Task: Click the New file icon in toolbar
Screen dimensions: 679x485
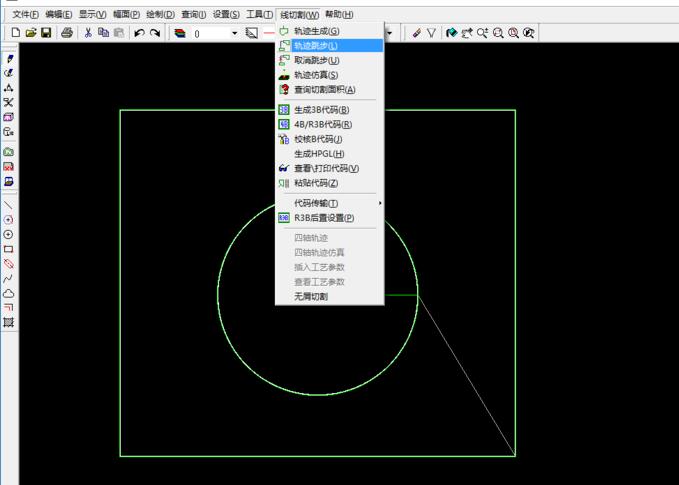Action: click(x=15, y=33)
